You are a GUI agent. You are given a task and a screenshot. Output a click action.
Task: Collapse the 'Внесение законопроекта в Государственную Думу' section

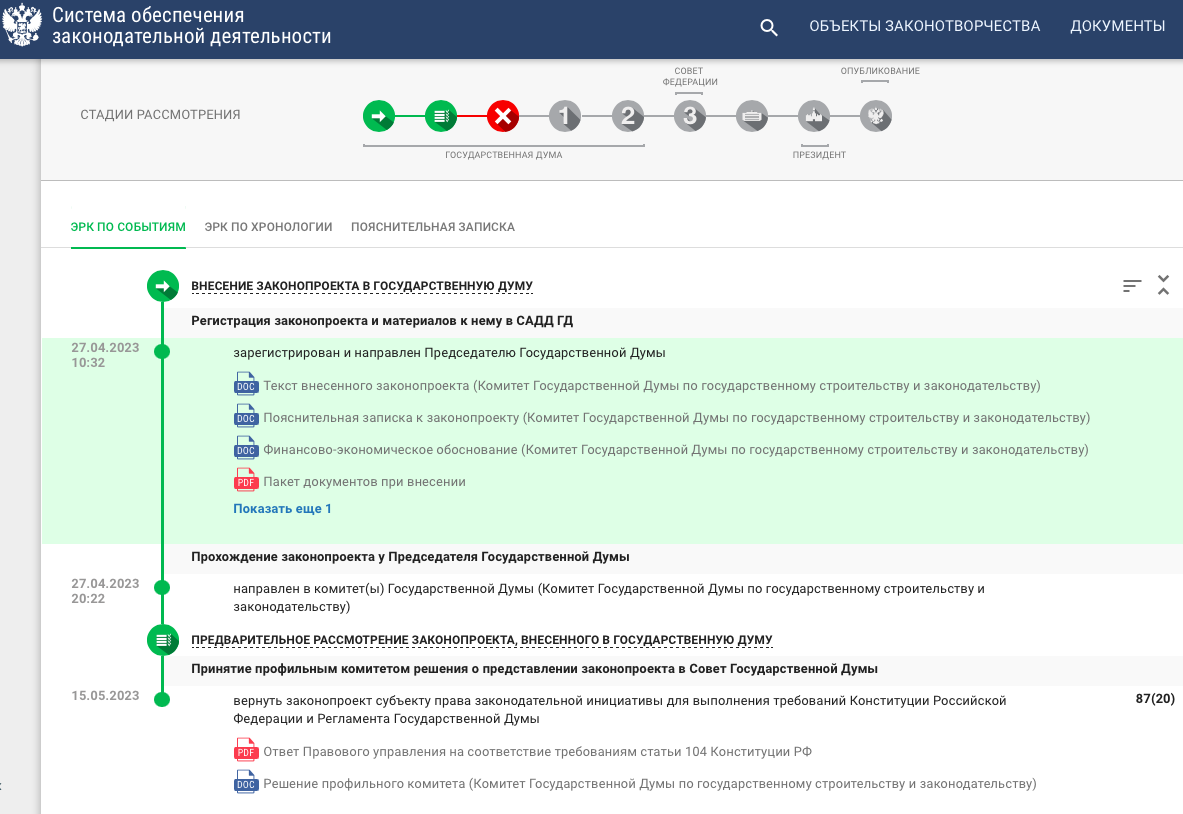(362, 287)
